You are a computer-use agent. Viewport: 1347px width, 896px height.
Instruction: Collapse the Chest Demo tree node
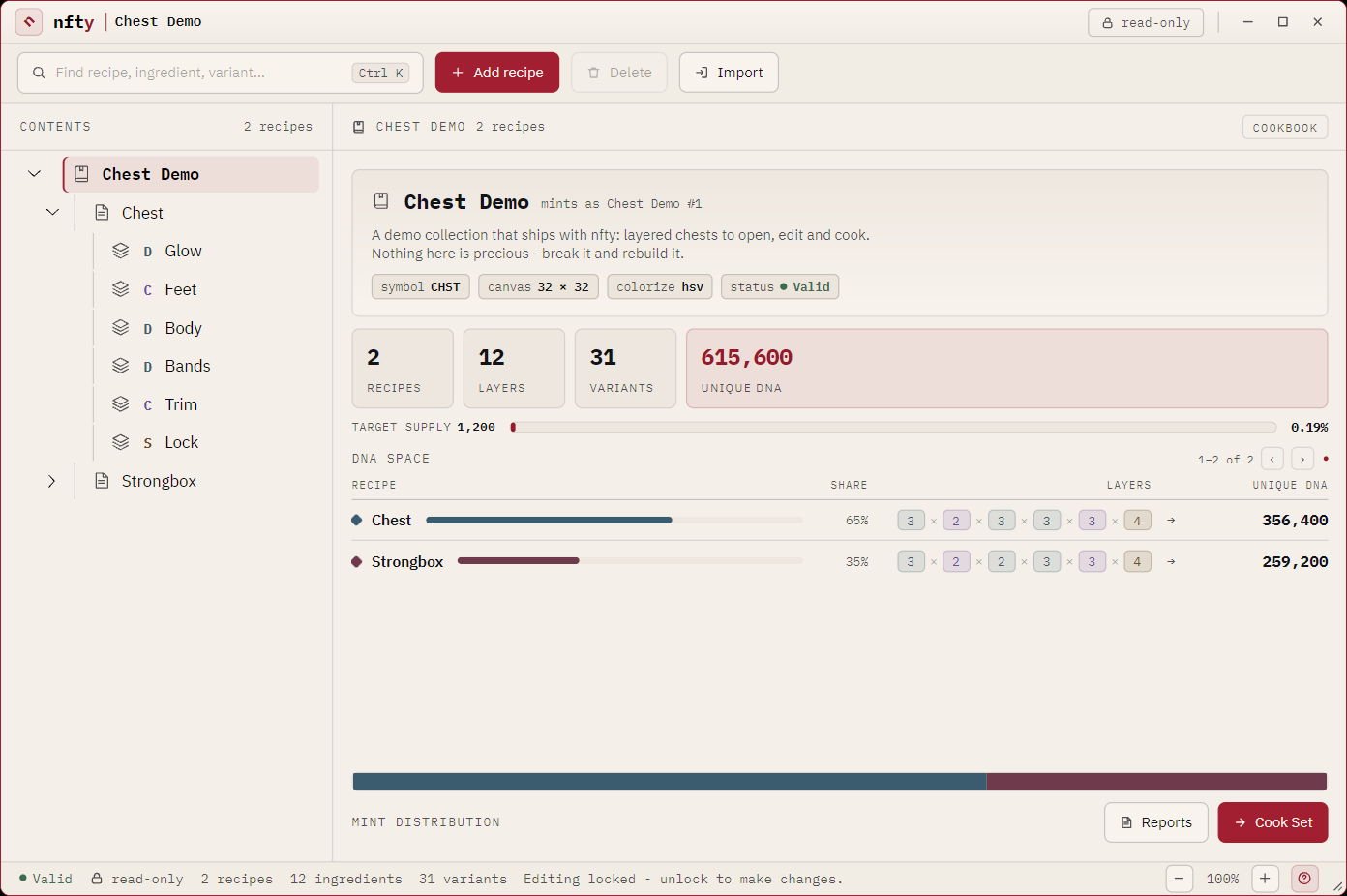[x=35, y=174]
